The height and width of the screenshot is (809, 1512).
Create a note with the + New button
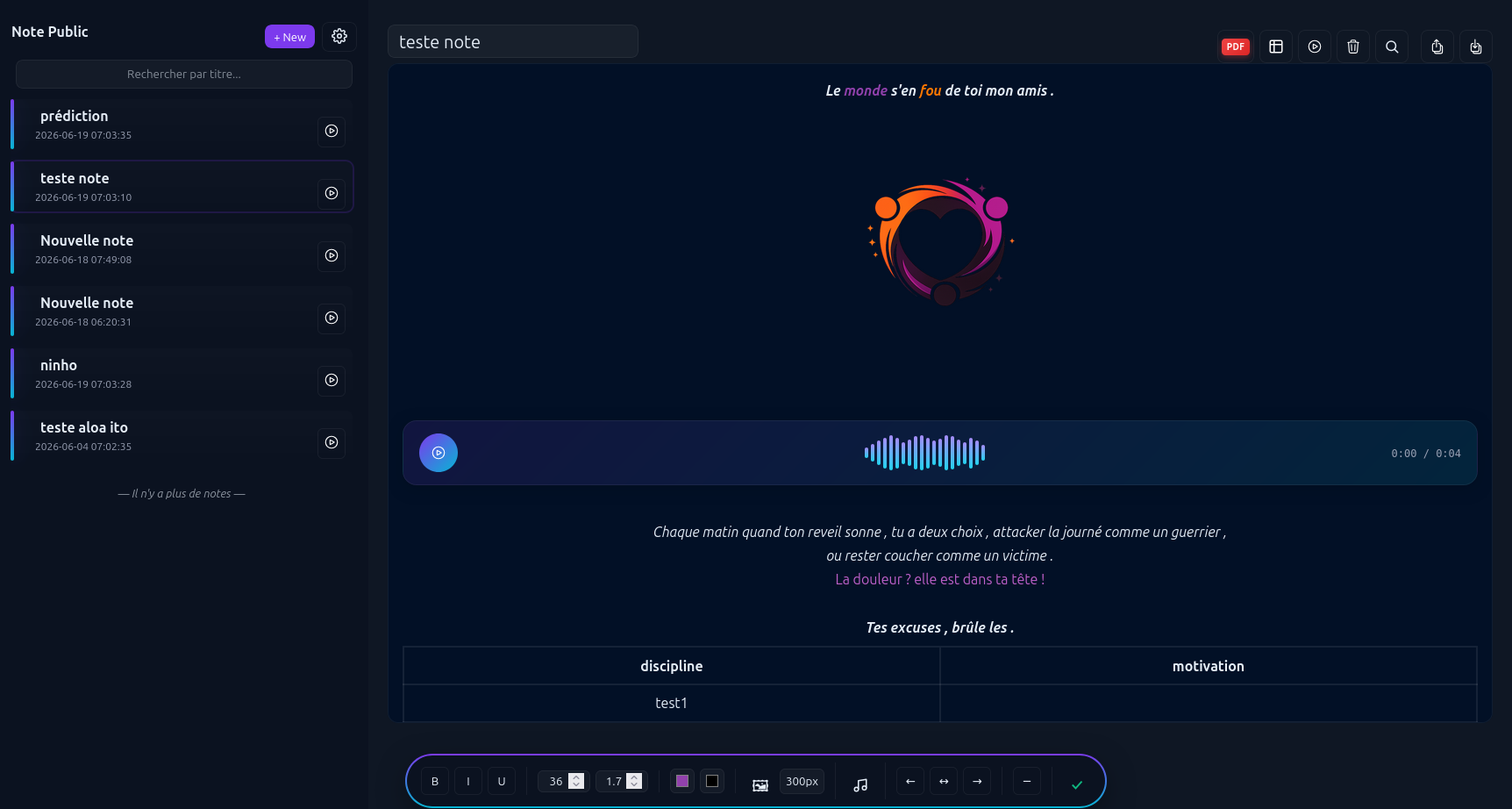(x=289, y=37)
